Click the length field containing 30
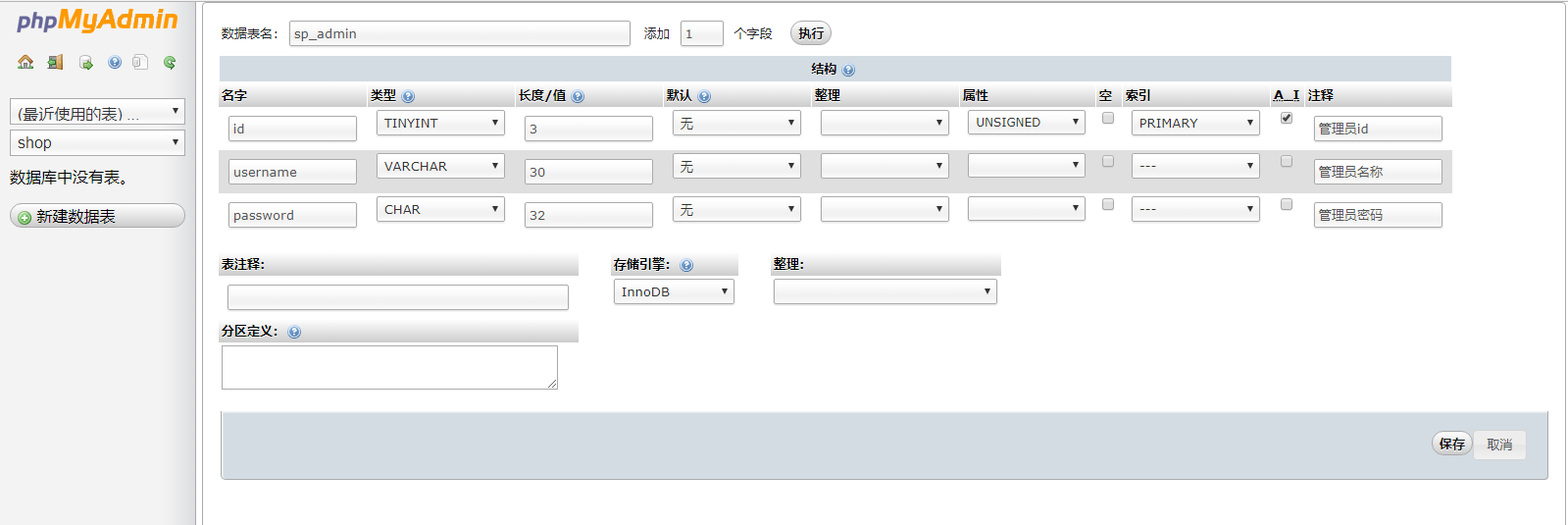This screenshot has height=525, width=1568. coord(588,172)
